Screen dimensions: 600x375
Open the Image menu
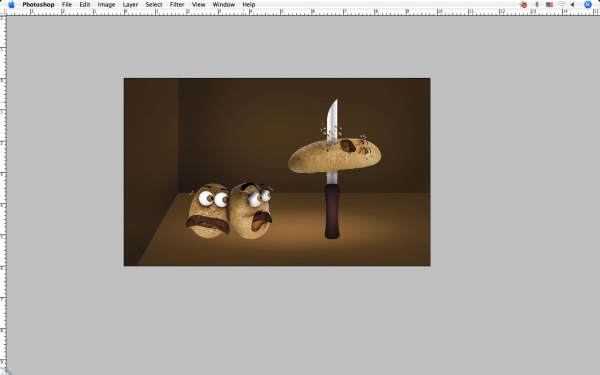(106, 5)
